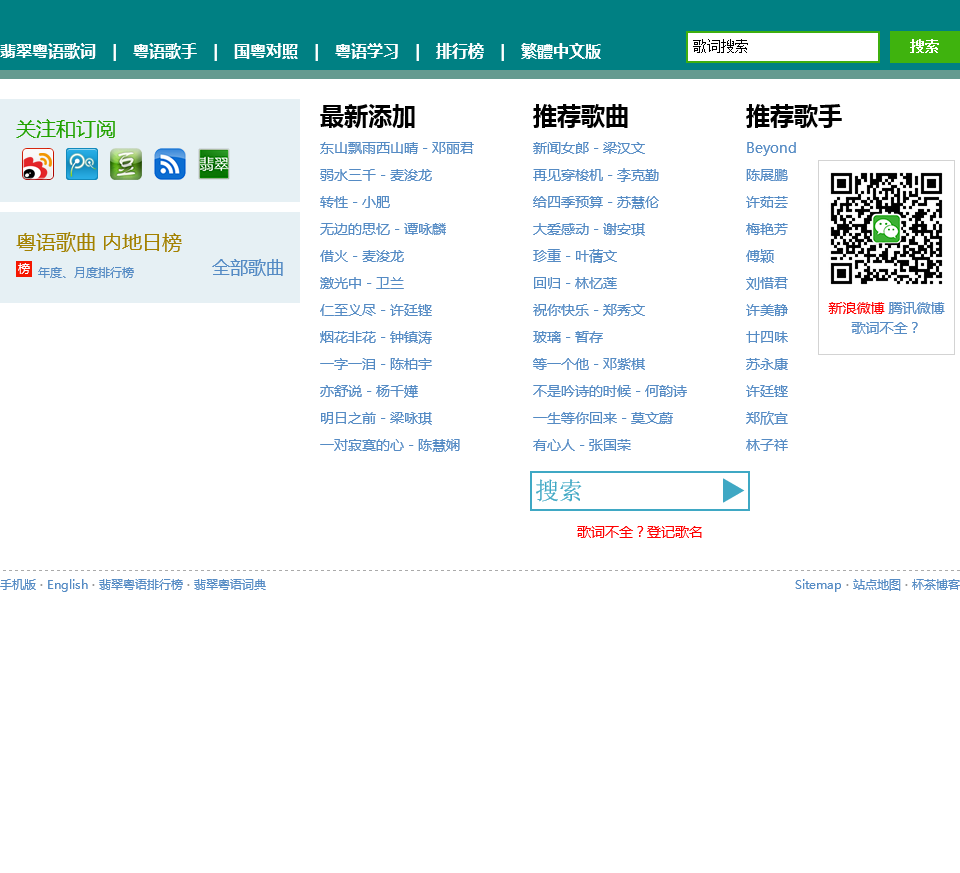Open 给四季预算 - 苏慧伦
Screen dimensions: 960x873
(596, 202)
